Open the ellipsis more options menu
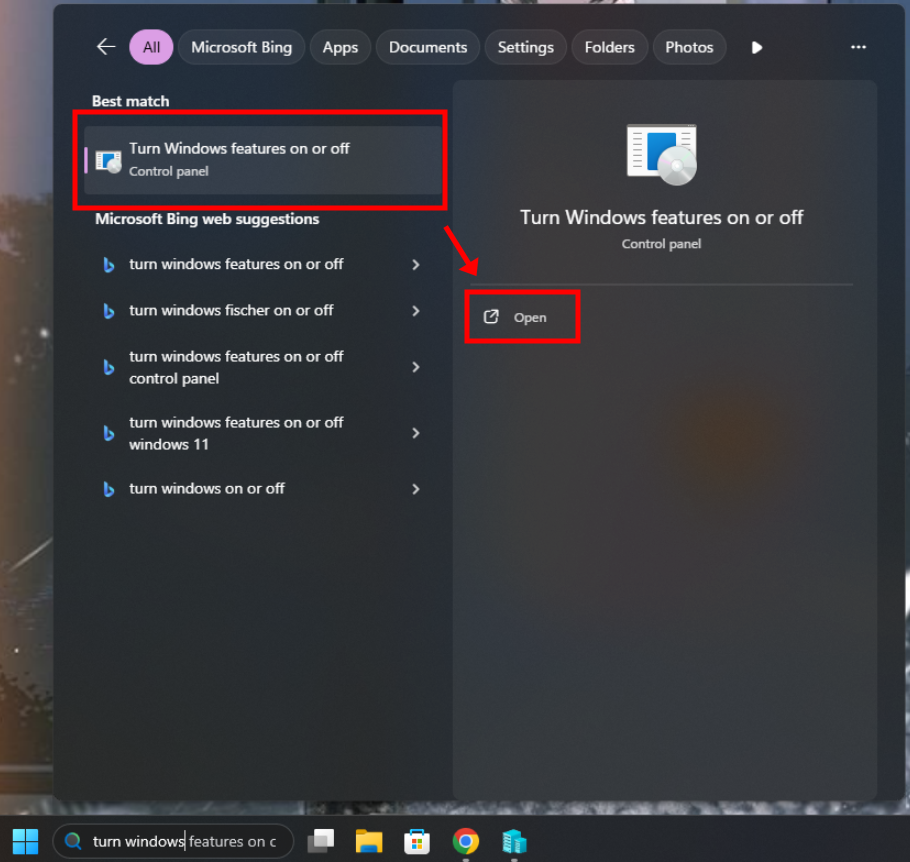Screen dimensions: 910x862 click(858, 47)
